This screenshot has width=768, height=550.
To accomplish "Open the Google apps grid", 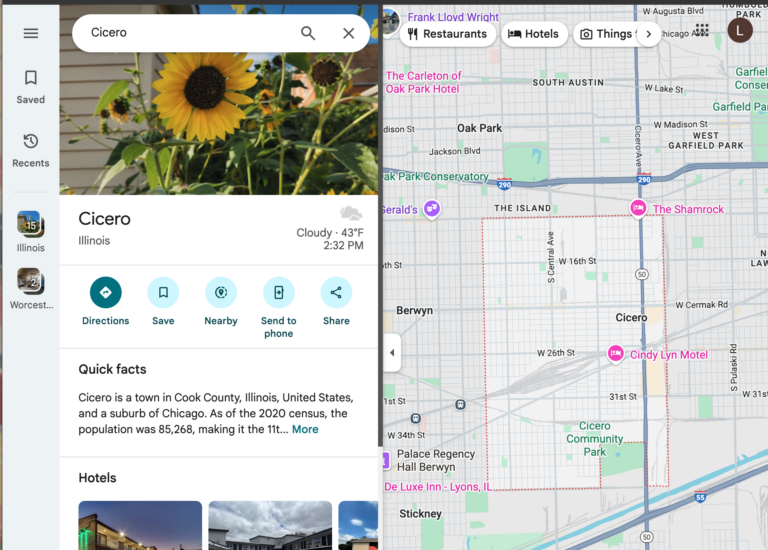I will [x=702, y=30].
